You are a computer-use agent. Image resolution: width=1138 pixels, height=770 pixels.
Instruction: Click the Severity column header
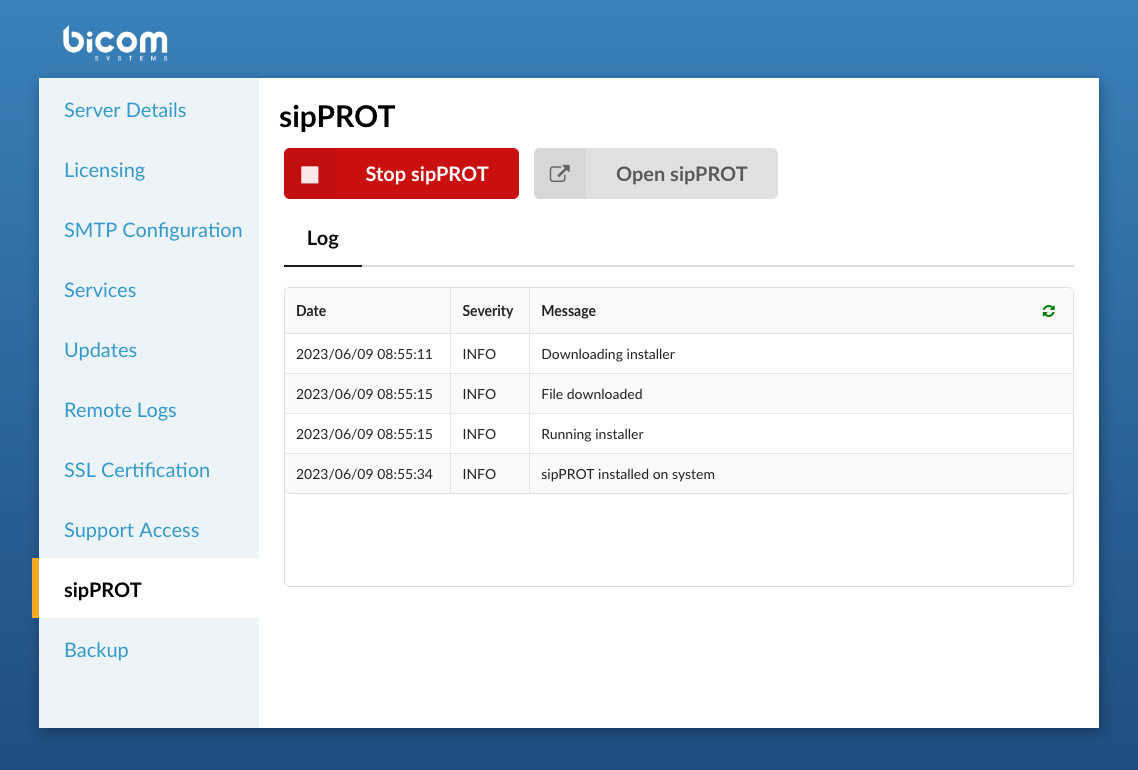pos(487,311)
